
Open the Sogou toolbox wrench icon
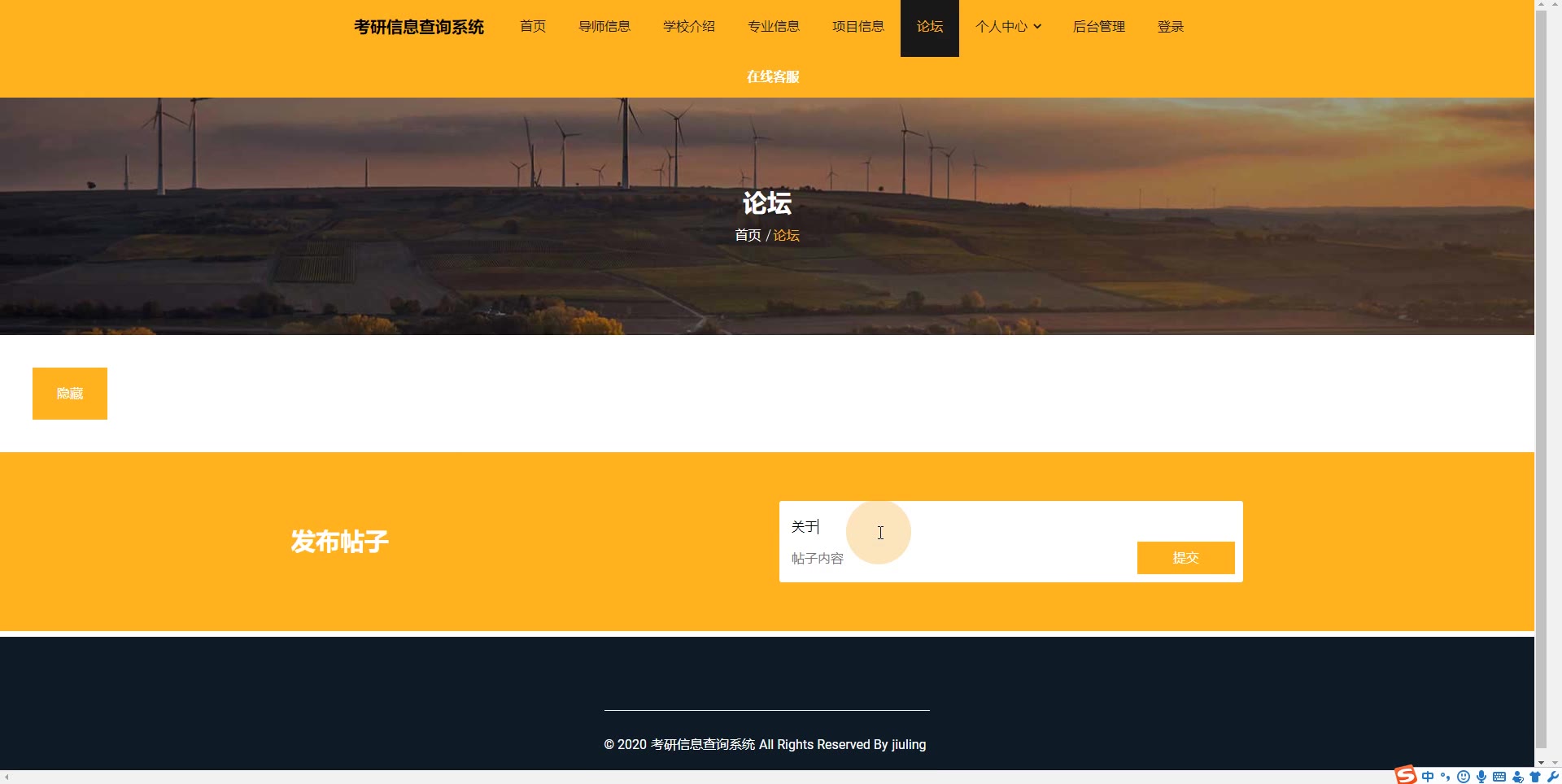1553,777
